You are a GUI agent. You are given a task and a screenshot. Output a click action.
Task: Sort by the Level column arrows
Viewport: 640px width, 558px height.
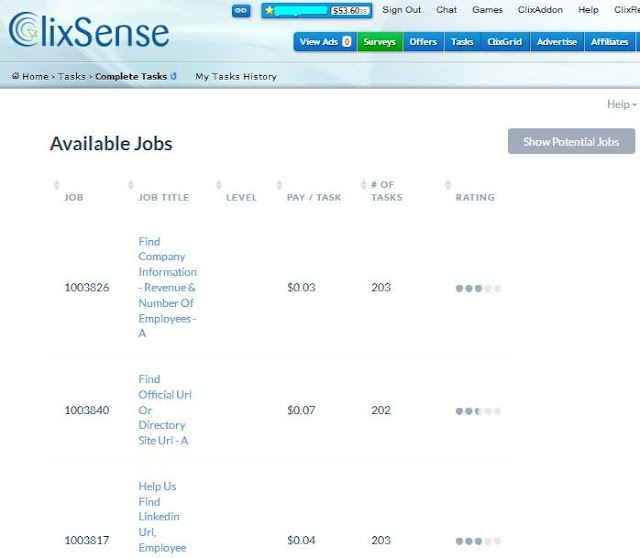tap(219, 185)
